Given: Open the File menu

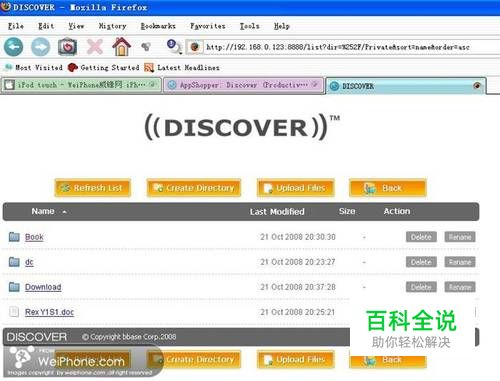Looking at the screenshot, I should [x=16, y=26].
